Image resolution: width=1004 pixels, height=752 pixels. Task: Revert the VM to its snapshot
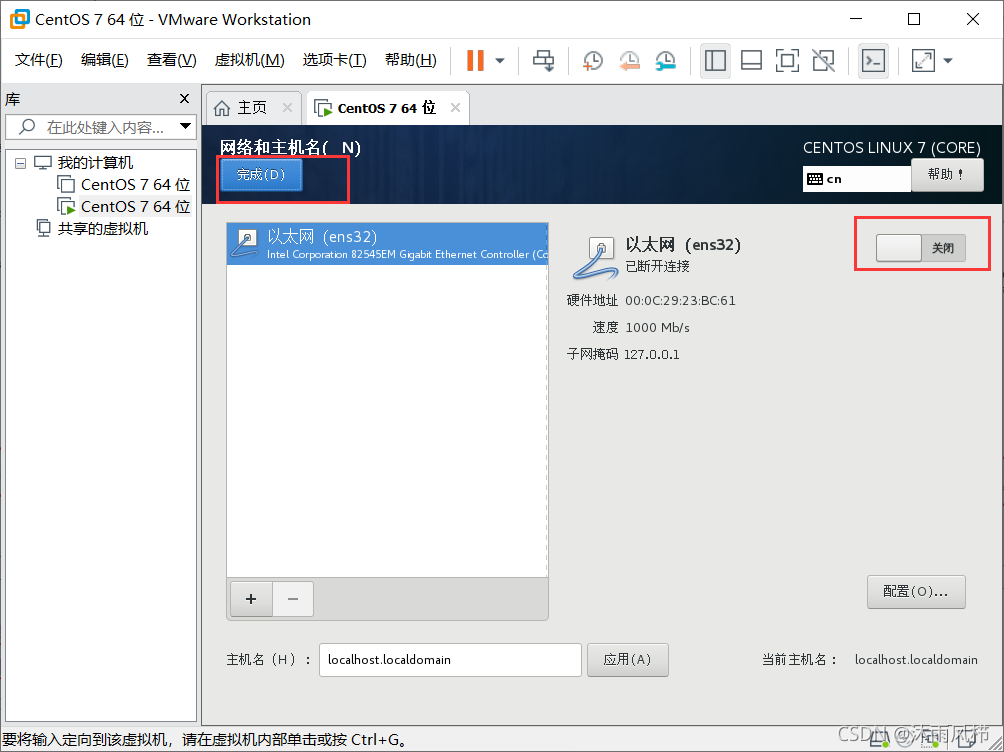pos(629,60)
